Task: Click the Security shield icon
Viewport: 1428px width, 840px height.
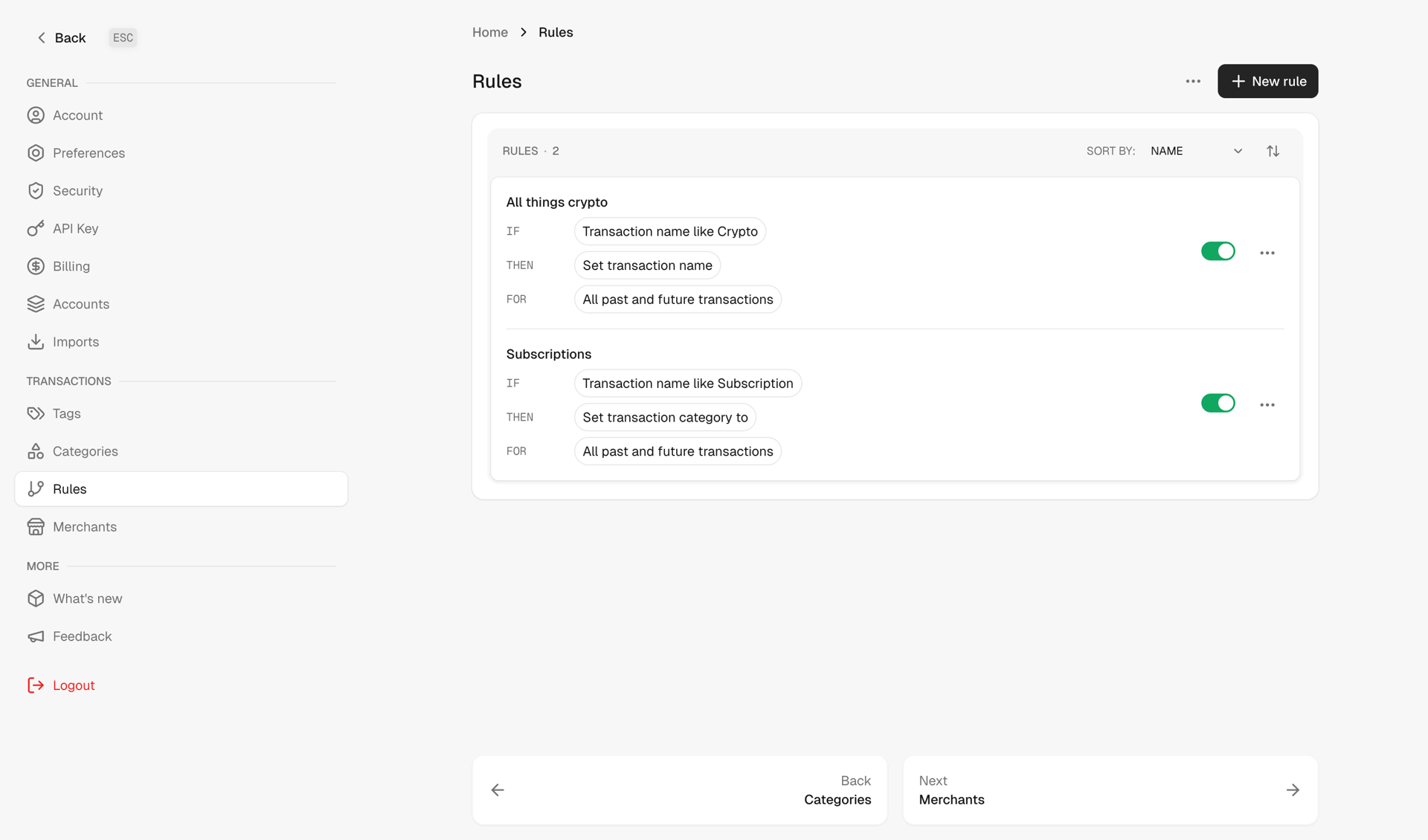Action: (x=36, y=190)
